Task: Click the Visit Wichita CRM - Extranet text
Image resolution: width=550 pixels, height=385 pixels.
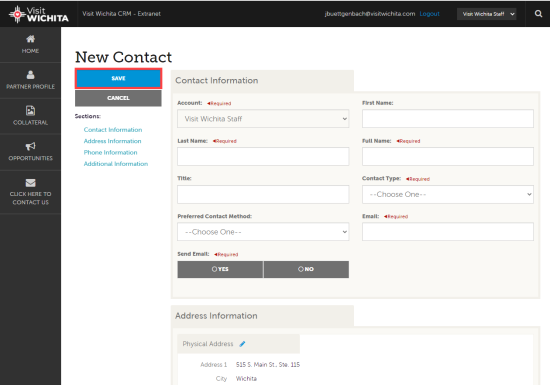Action: pyautogui.click(x=121, y=14)
